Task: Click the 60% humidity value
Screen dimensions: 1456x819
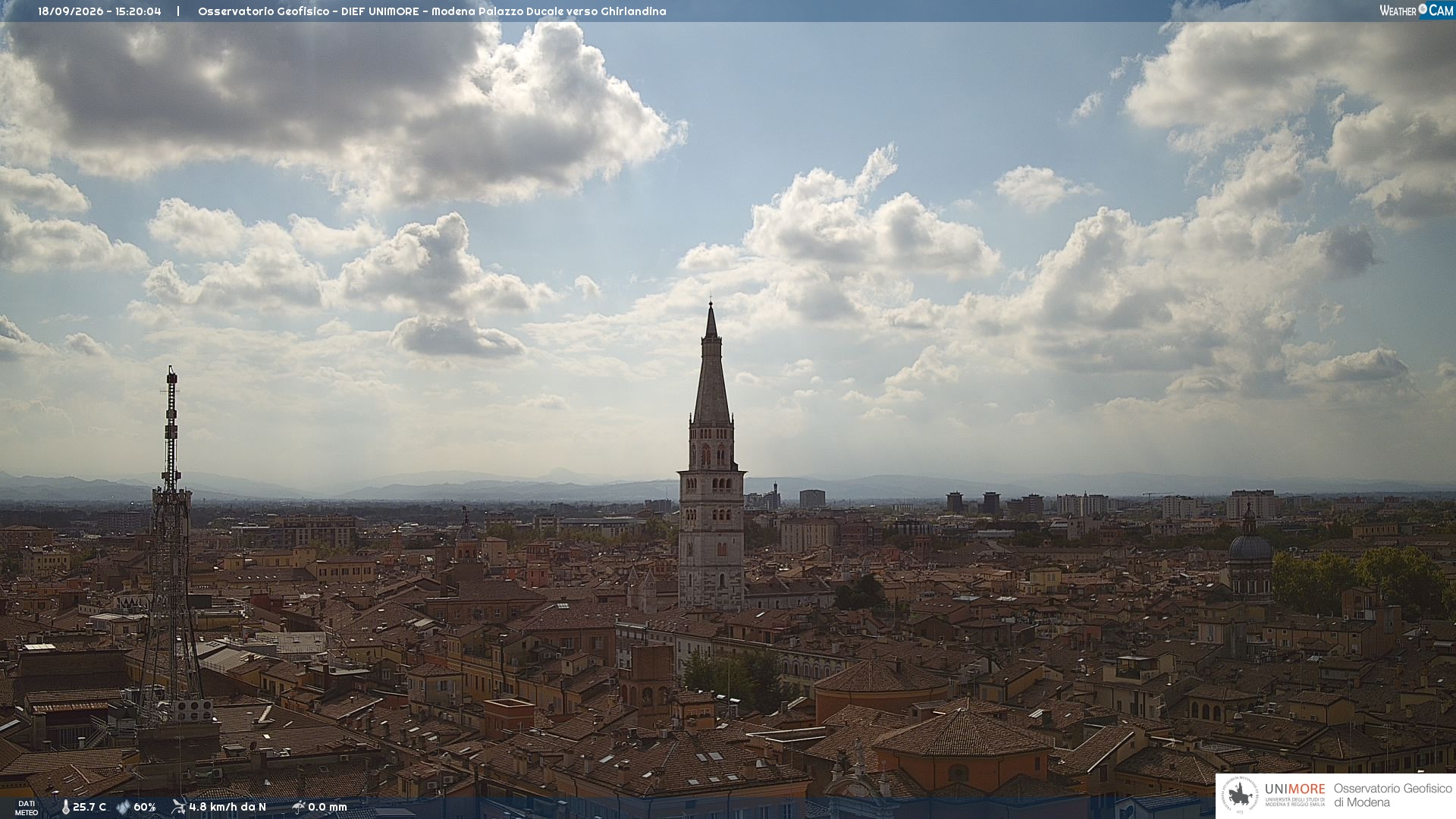Action: 145,808
